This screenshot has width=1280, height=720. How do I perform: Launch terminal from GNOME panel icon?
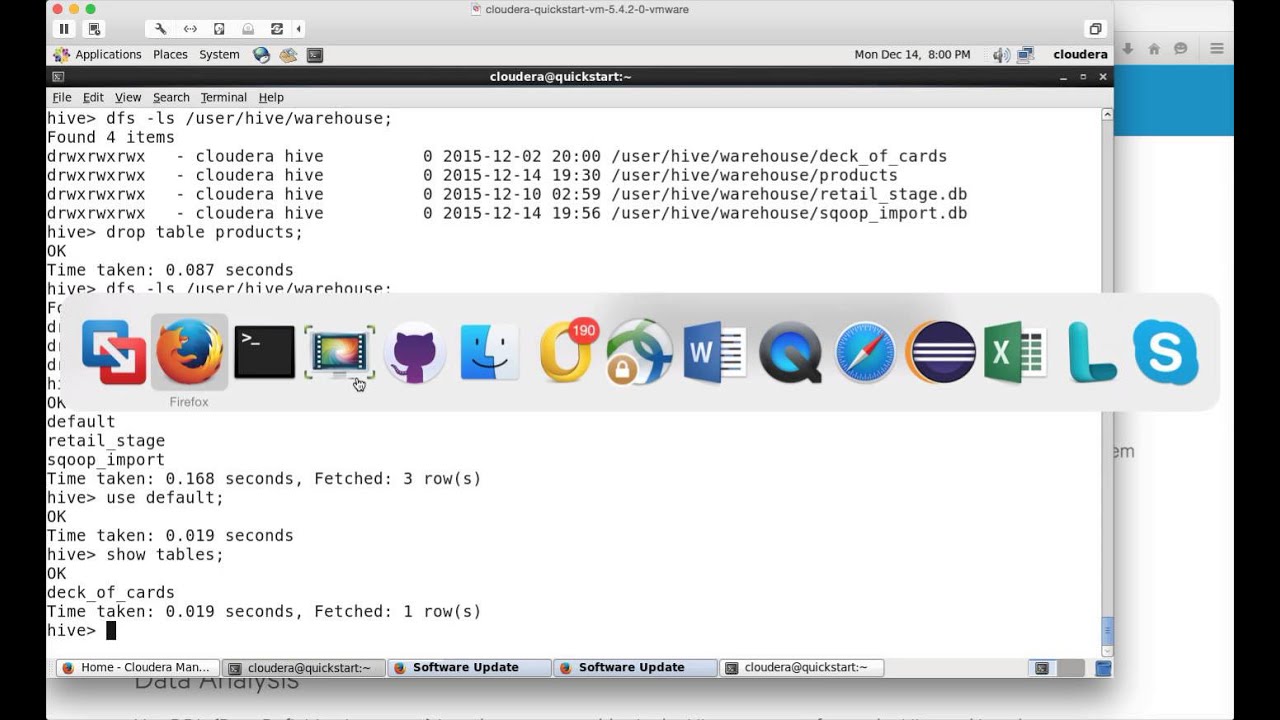pos(315,55)
